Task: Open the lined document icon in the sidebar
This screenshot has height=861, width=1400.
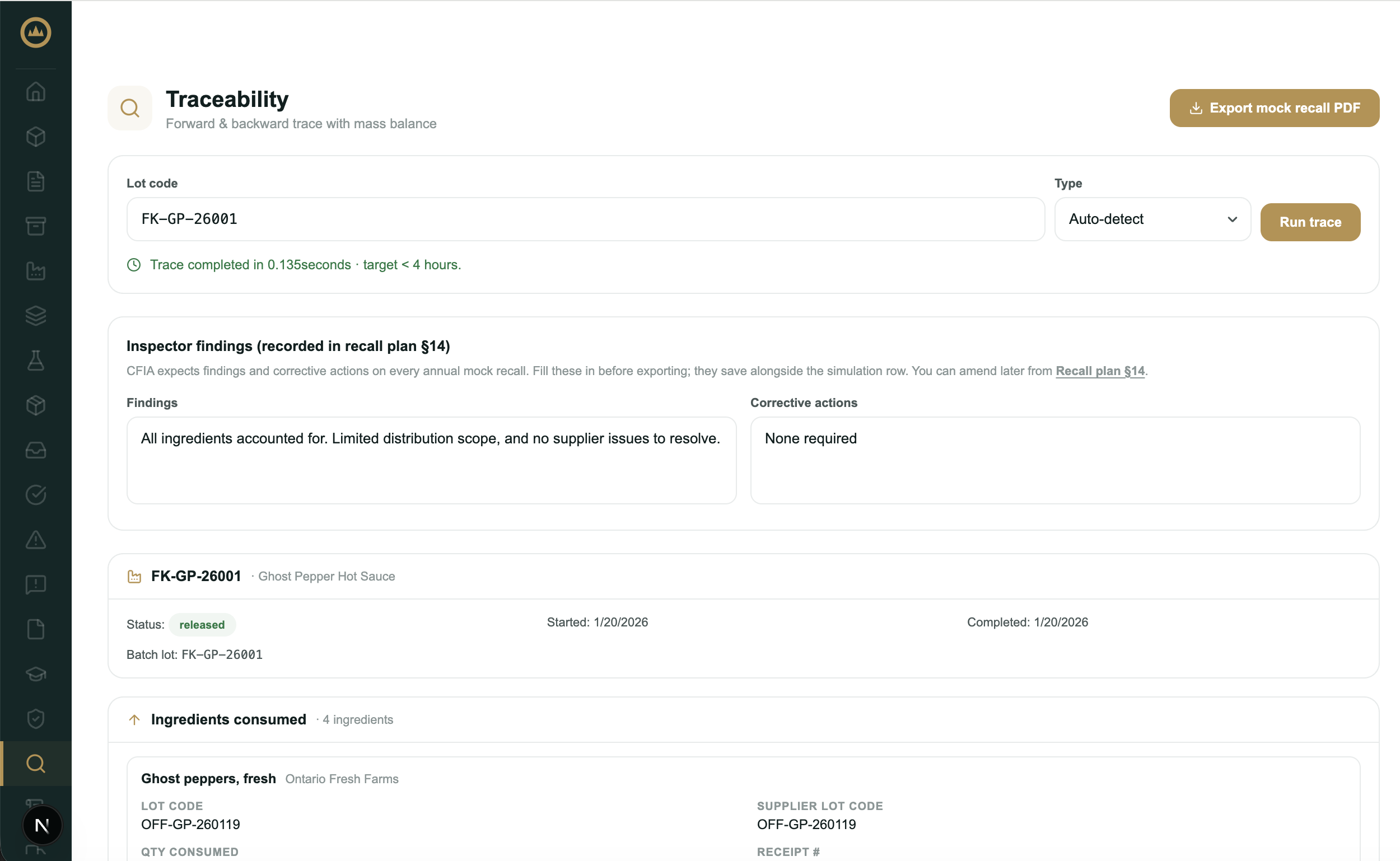Action: pyautogui.click(x=36, y=181)
